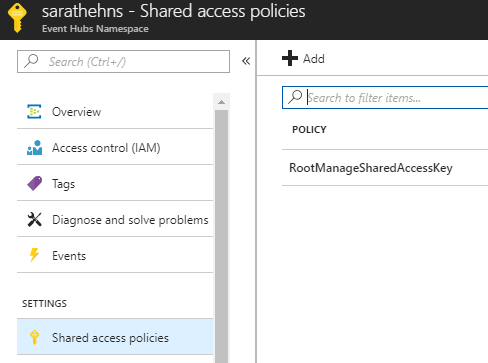Click the Overview icon in the sidebar
The height and width of the screenshot is (363, 488).
coord(34,112)
